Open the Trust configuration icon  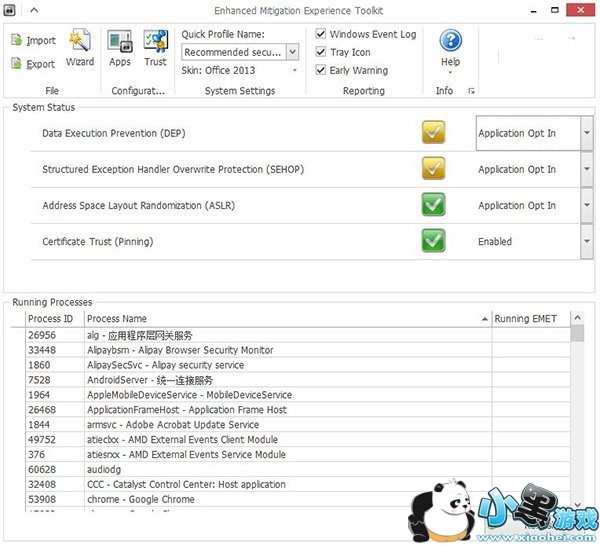(155, 42)
